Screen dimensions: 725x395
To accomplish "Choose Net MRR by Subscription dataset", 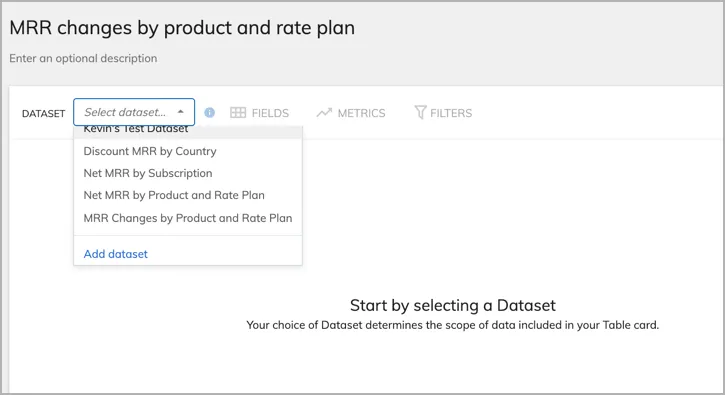I will tap(188, 173).
